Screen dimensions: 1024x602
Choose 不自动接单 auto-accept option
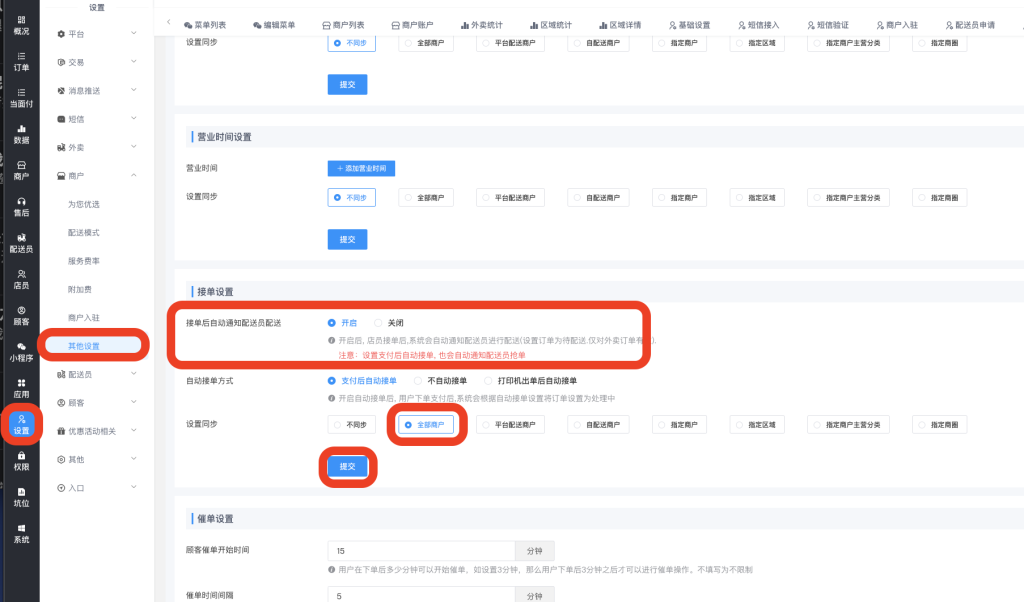tap(418, 381)
